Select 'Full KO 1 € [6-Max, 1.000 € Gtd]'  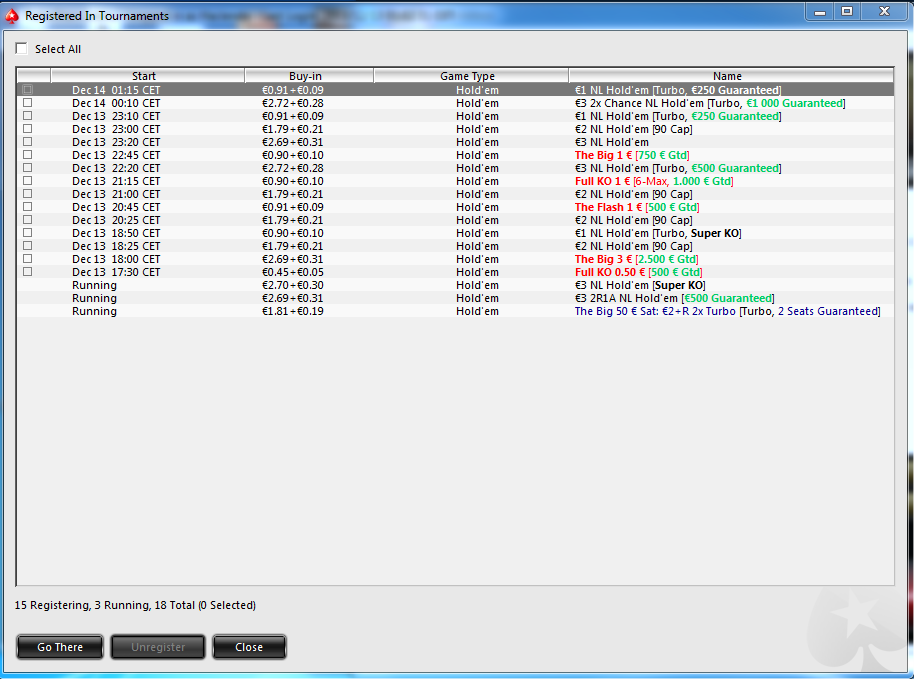coord(654,181)
